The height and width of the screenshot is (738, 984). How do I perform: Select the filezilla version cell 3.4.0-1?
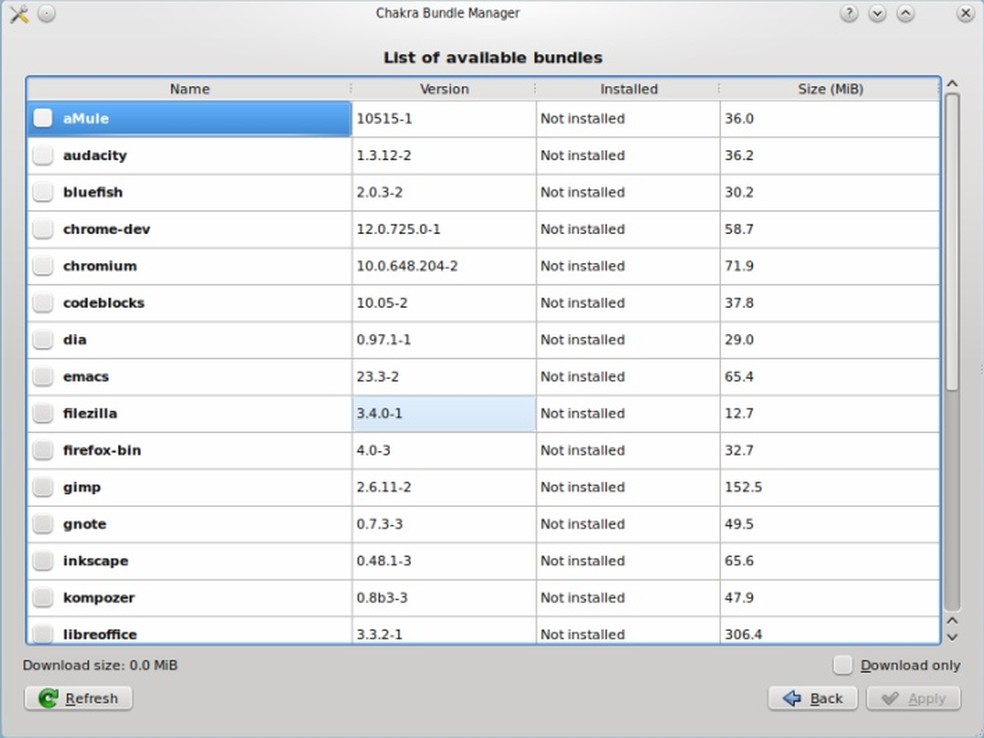(x=443, y=413)
